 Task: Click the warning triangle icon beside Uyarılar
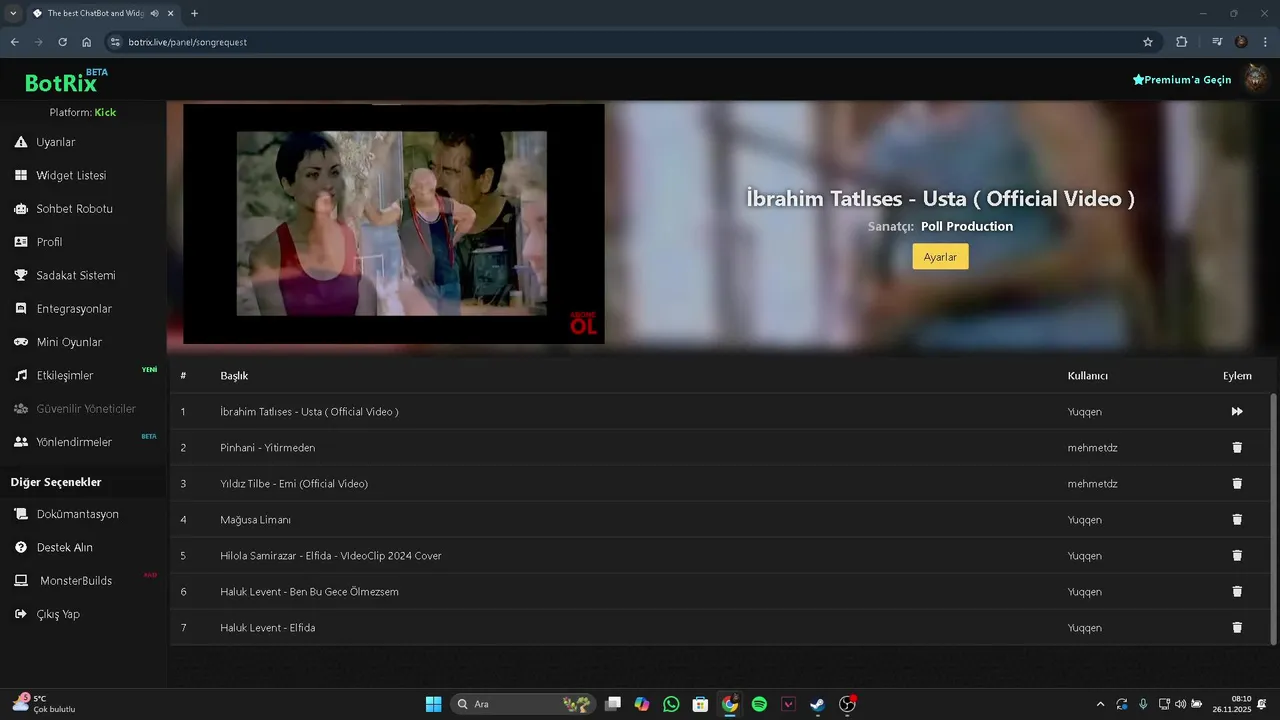tap(20, 142)
